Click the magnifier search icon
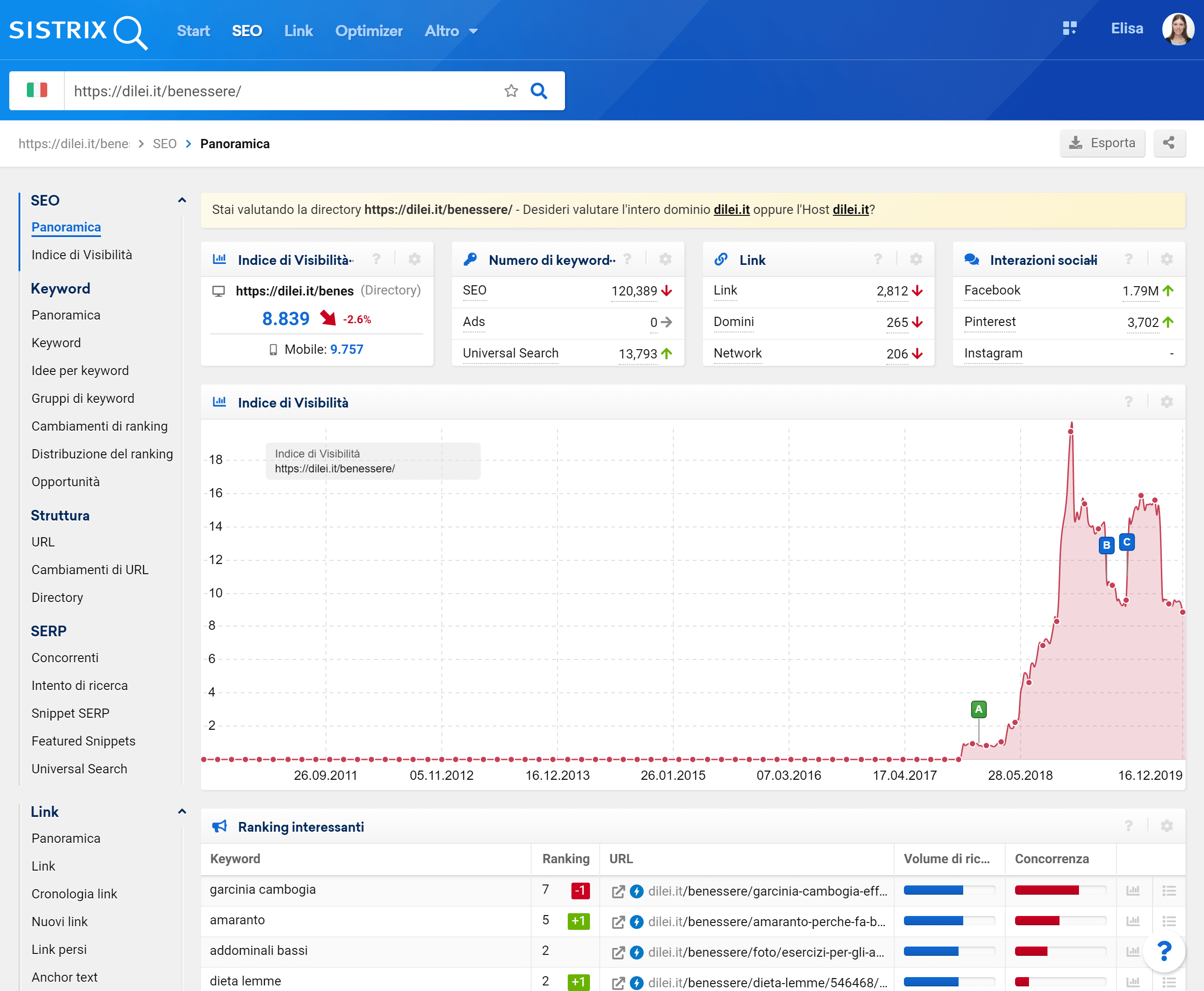The image size is (1204, 991). [539, 91]
